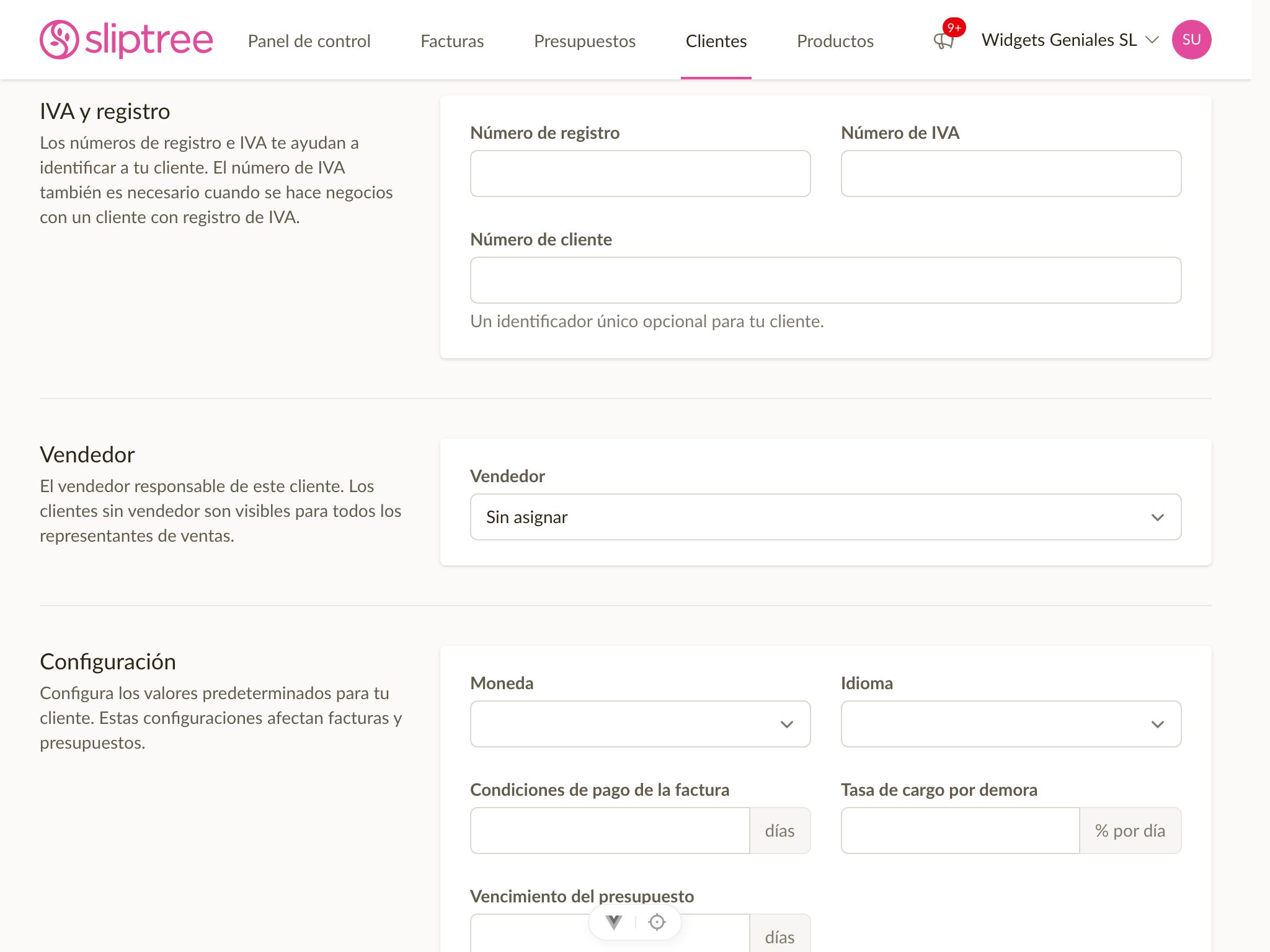Click the component inspector target icon

(657, 922)
